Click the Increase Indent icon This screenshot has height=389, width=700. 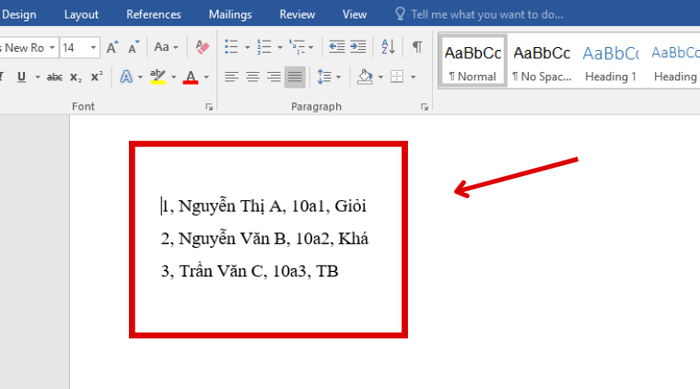pyautogui.click(x=358, y=47)
